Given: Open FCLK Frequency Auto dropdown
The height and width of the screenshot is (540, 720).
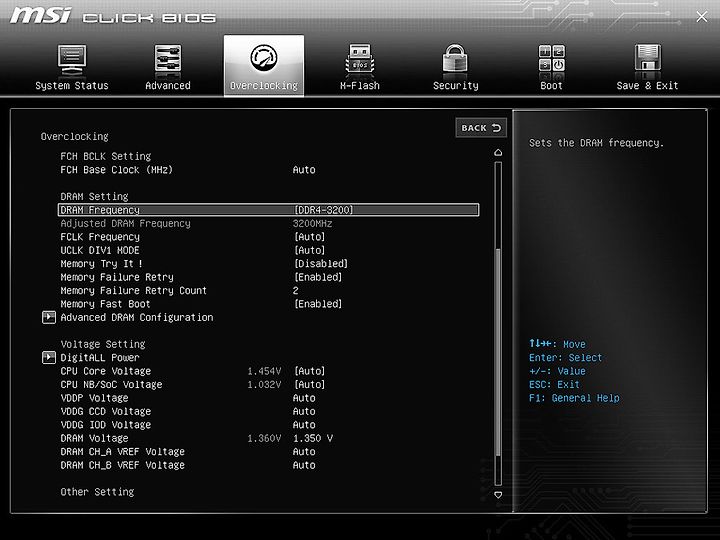Looking at the screenshot, I should (x=309, y=237).
